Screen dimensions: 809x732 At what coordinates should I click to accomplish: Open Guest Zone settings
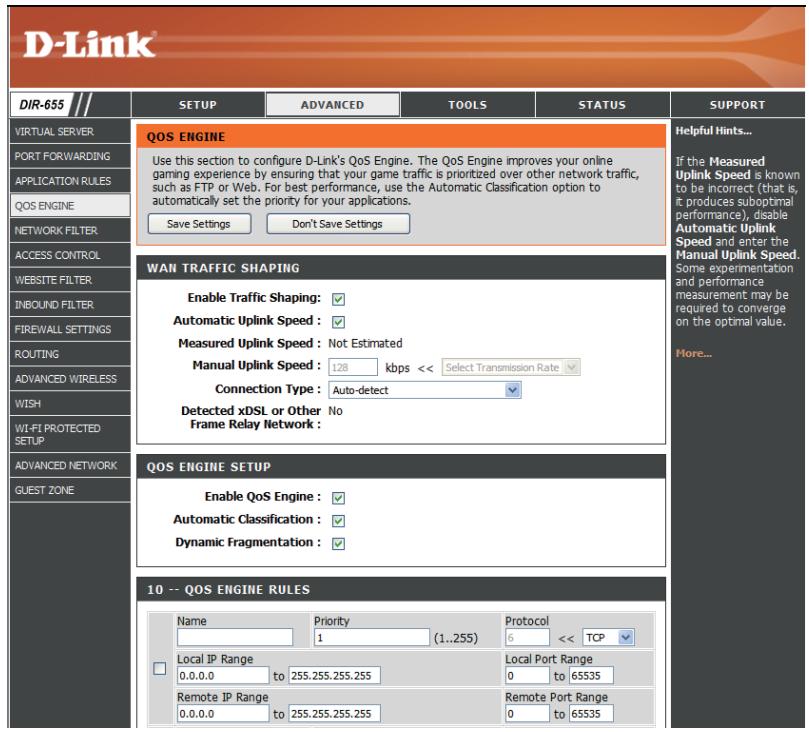[70, 491]
